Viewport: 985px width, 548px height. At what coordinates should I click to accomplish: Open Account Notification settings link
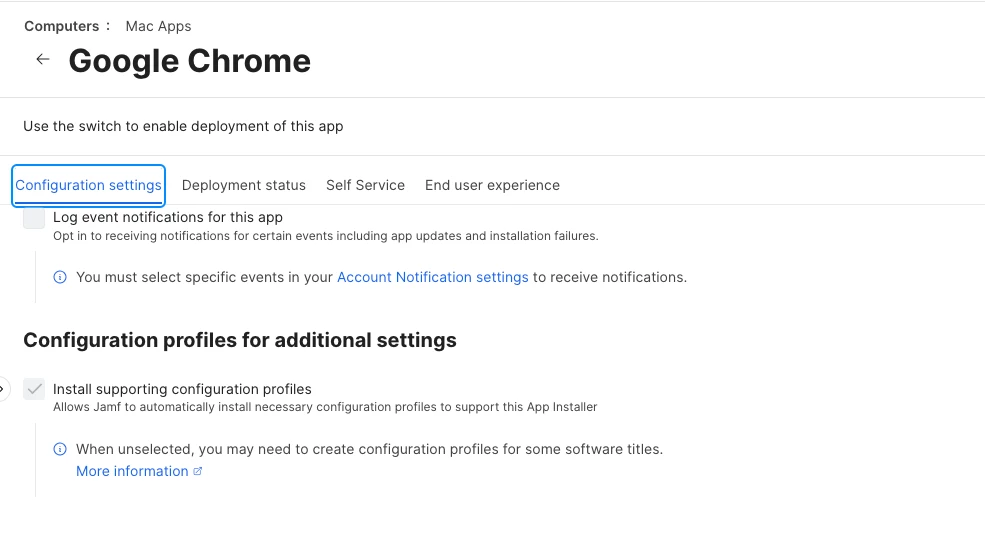(x=432, y=277)
